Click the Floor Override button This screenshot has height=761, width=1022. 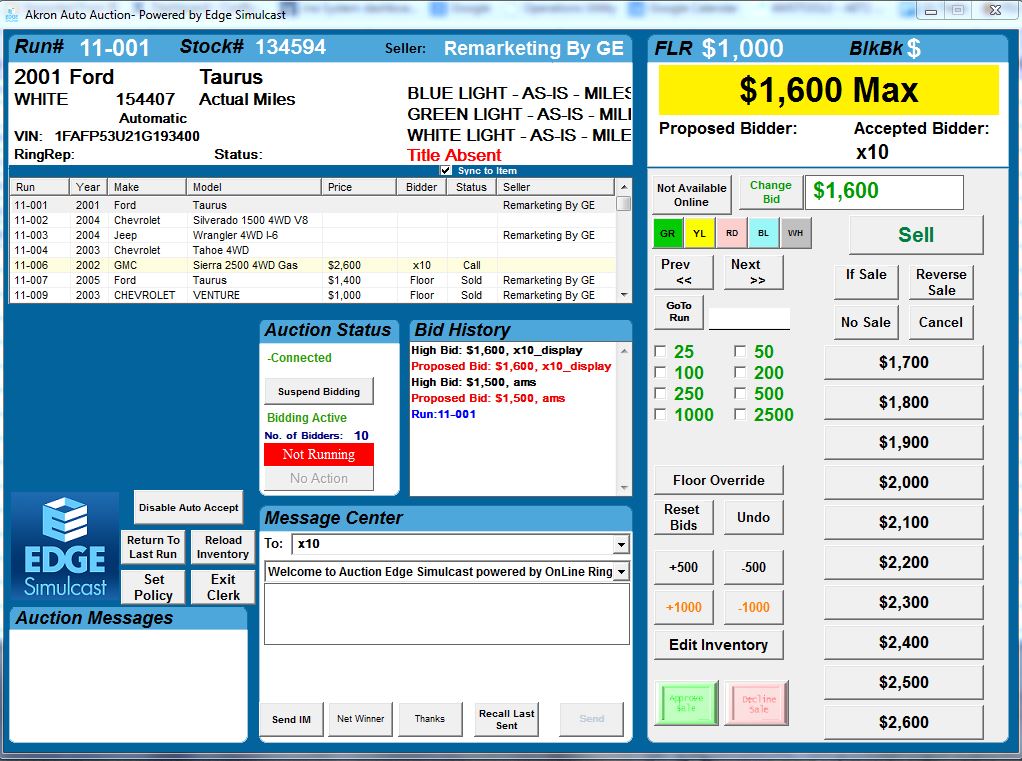pos(718,480)
